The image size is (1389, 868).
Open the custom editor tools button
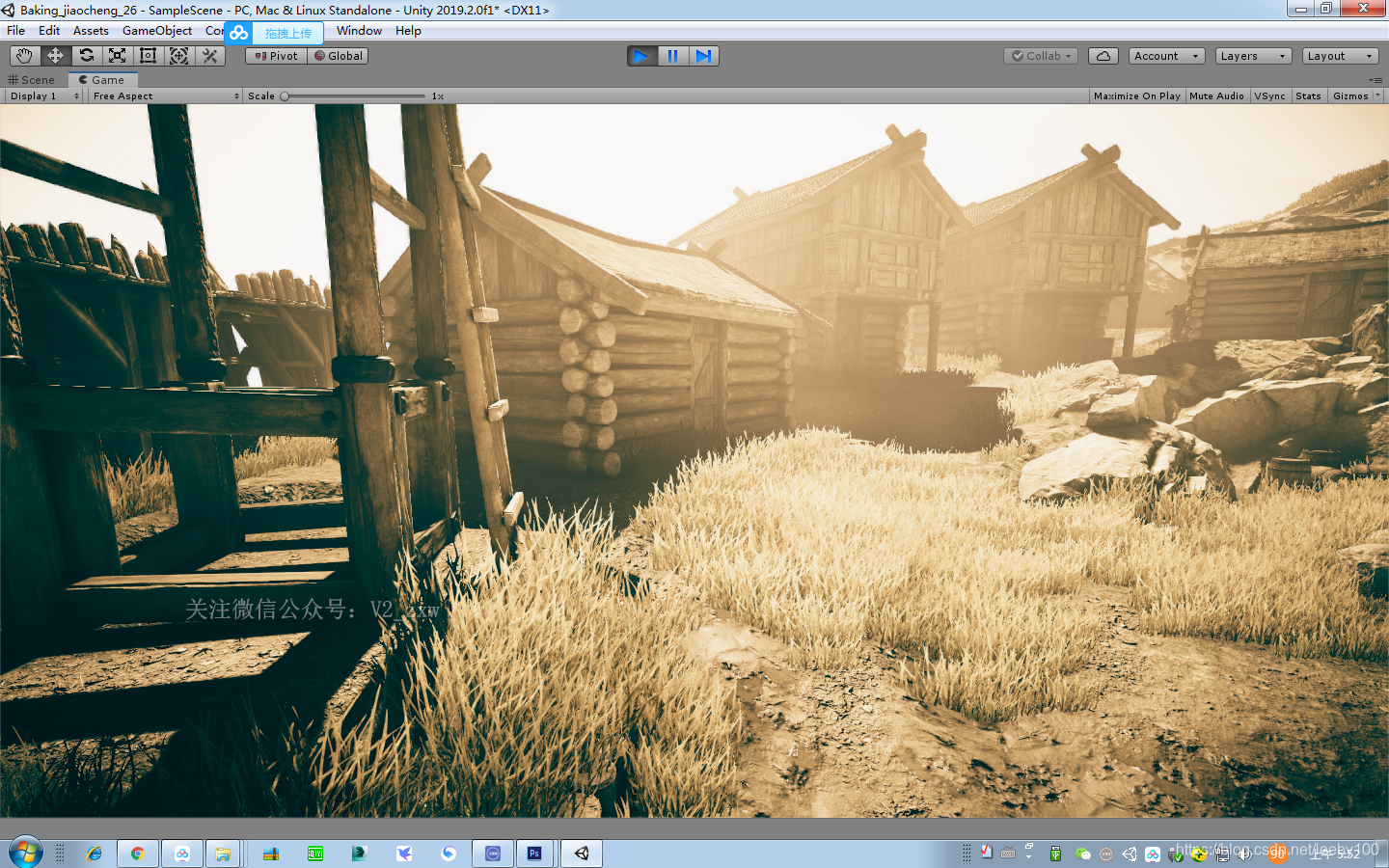coord(209,56)
